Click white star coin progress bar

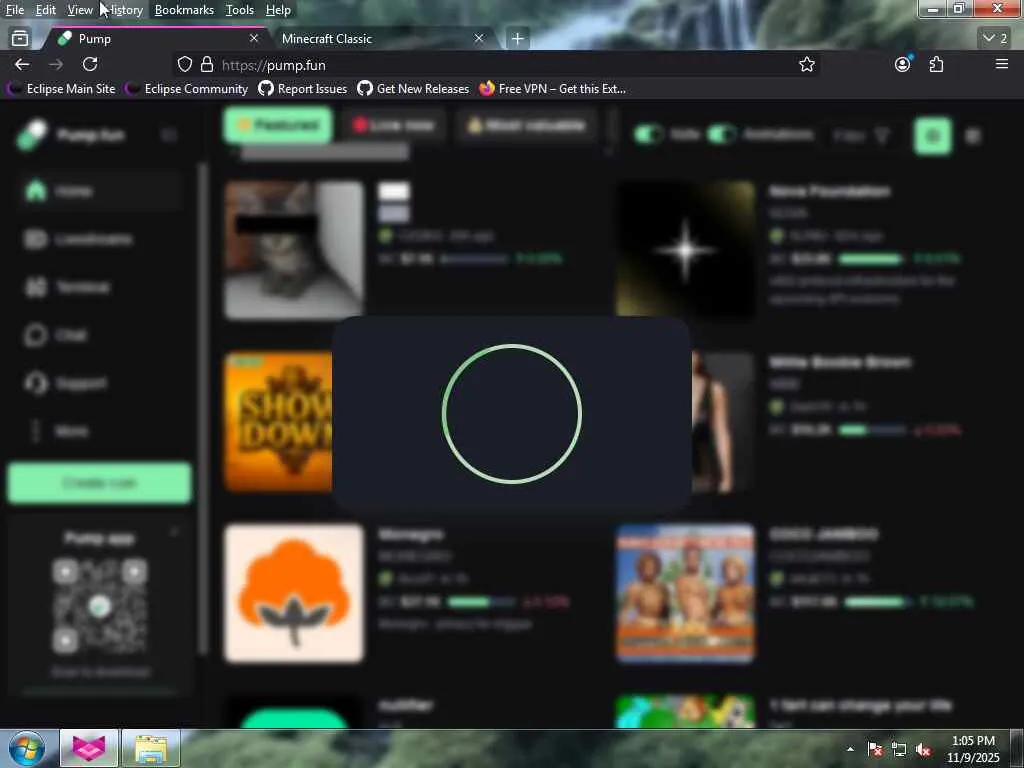coord(871,259)
